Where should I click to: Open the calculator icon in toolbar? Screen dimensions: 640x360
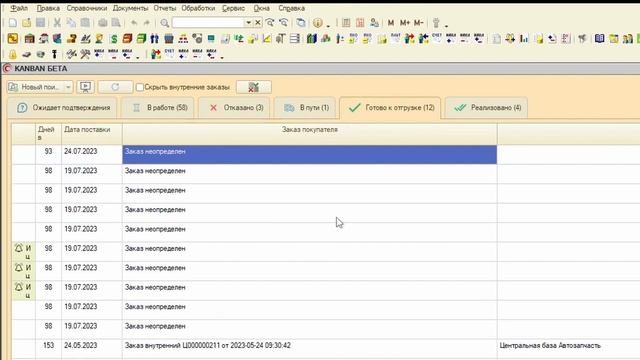(x=346, y=23)
